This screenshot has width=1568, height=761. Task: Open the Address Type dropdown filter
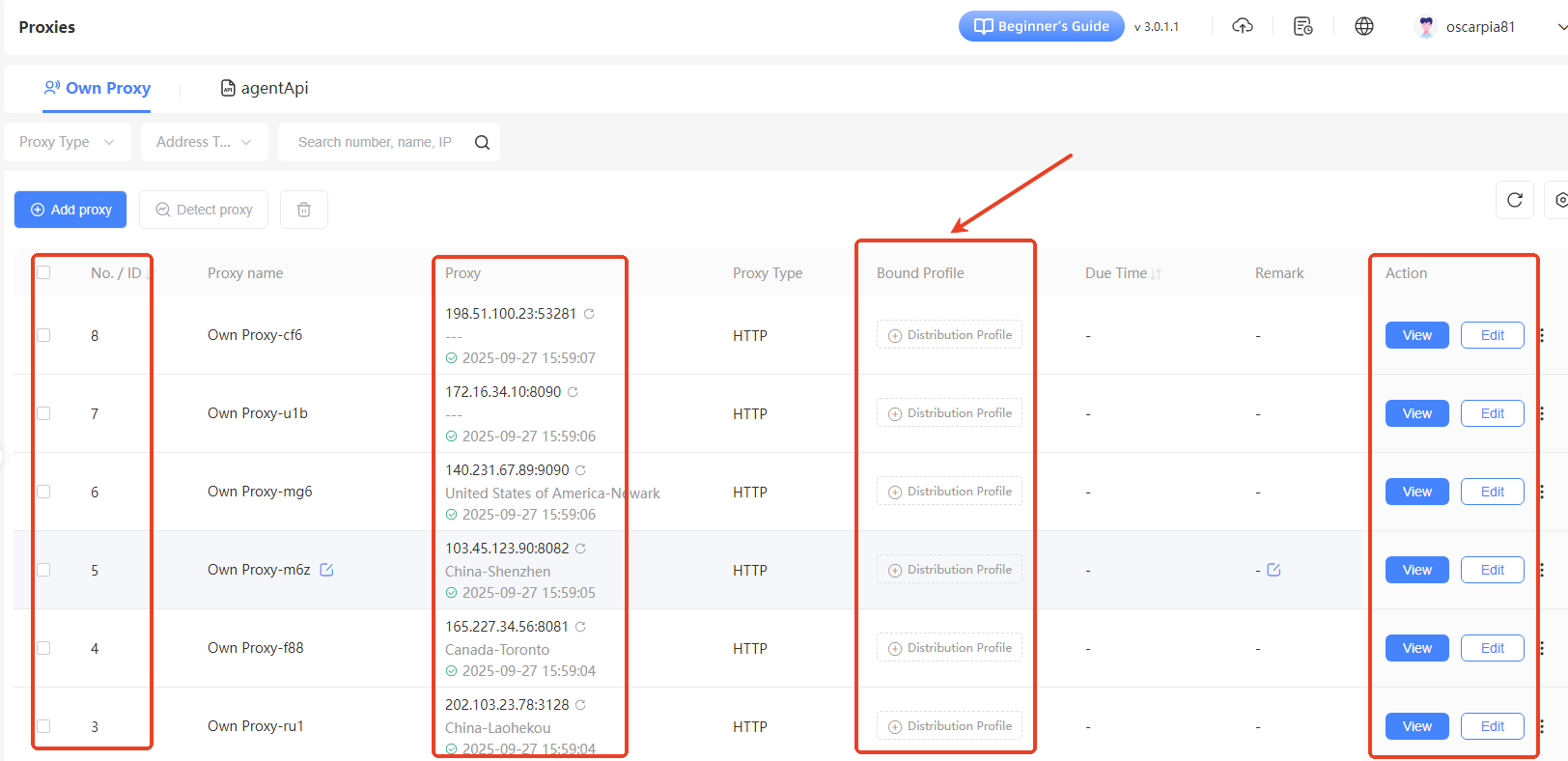point(204,142)
